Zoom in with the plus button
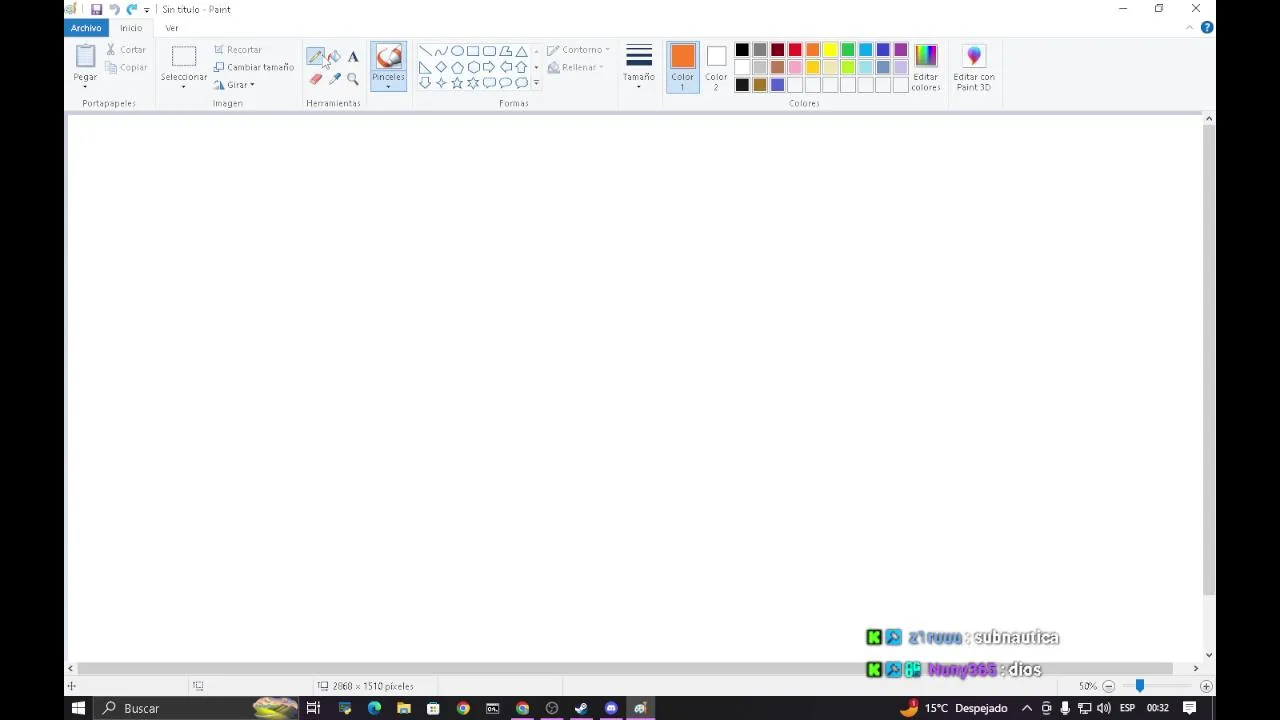The image size is (1280, 720). 1206,686
